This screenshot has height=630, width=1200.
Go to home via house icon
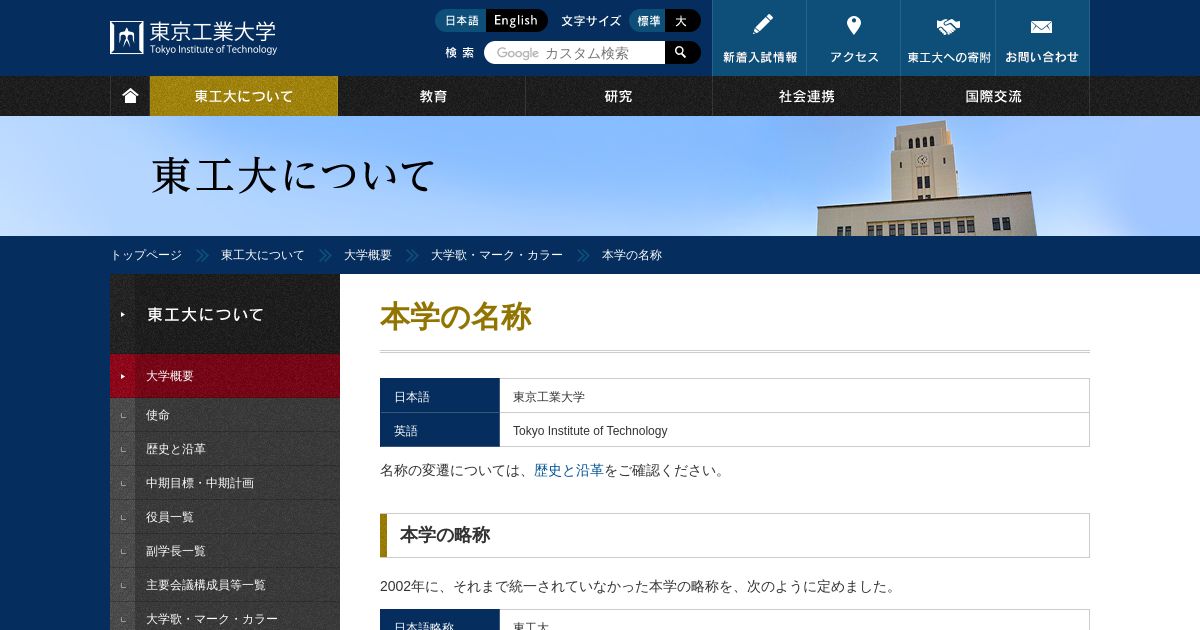tap(130, 96)
